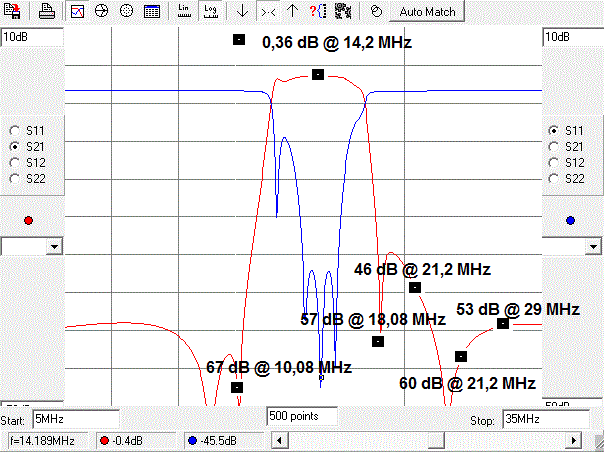Click the blue trace color dot

(x=570, y=221)
